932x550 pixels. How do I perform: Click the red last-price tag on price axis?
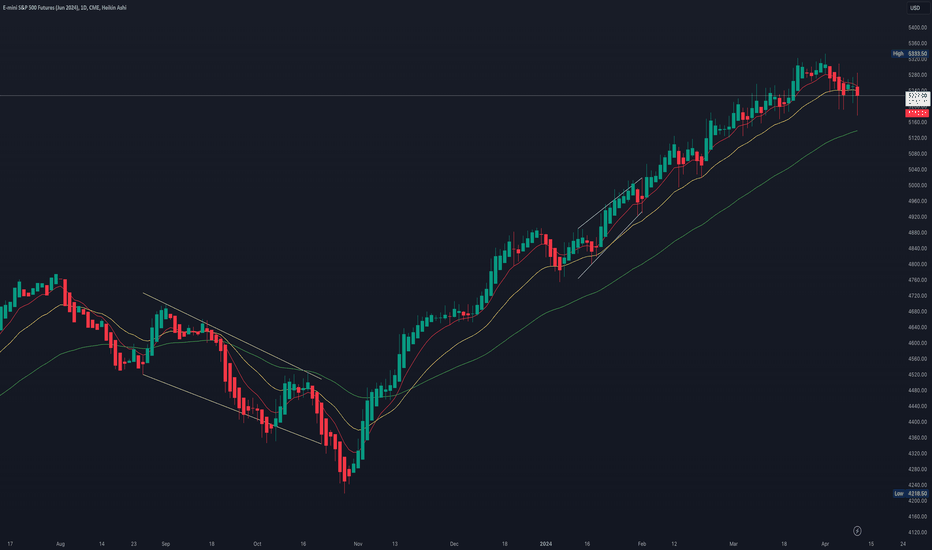pyautogui.click(x=917, y=113)
